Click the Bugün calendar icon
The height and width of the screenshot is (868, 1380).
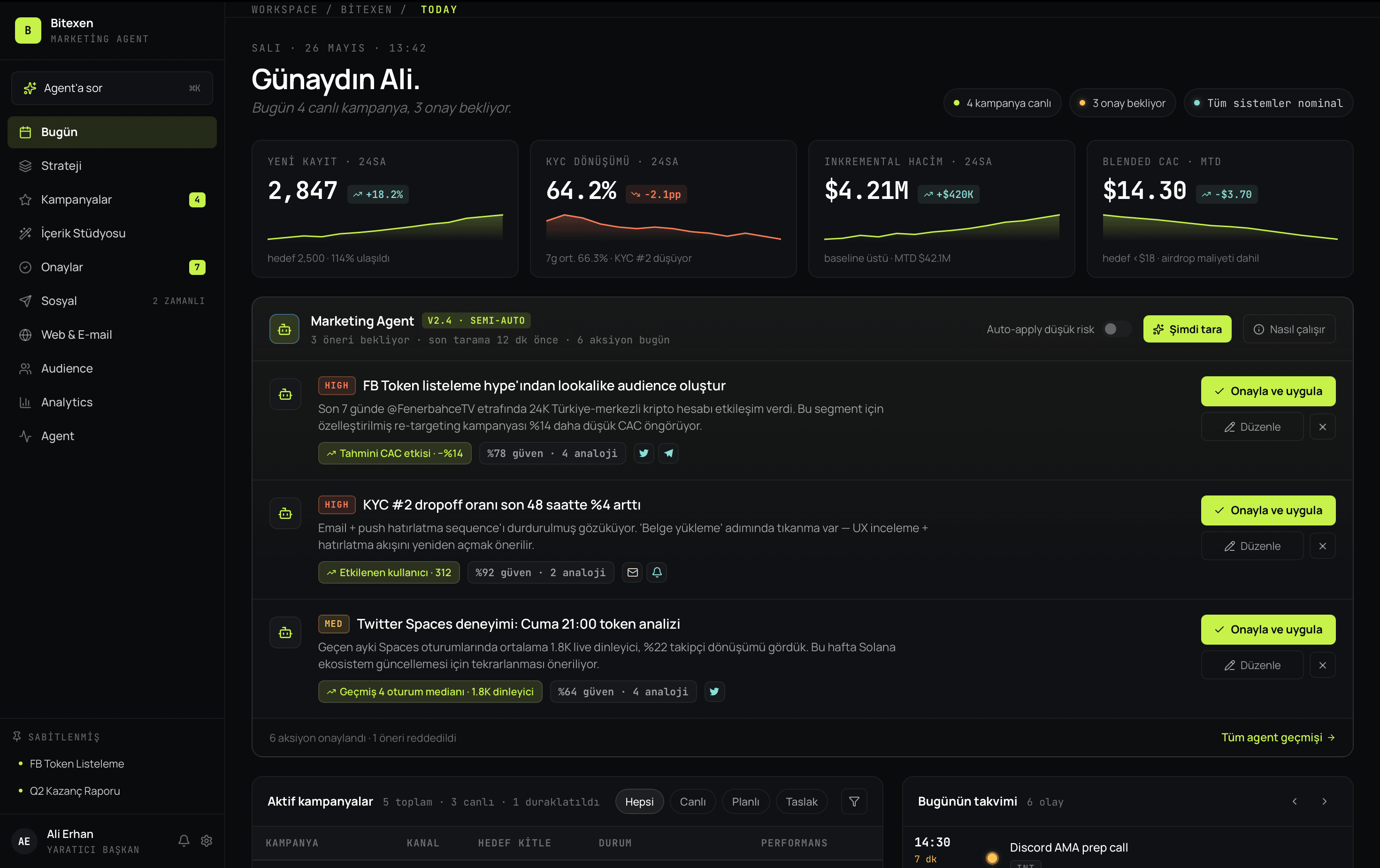click(x=25, y=132)
